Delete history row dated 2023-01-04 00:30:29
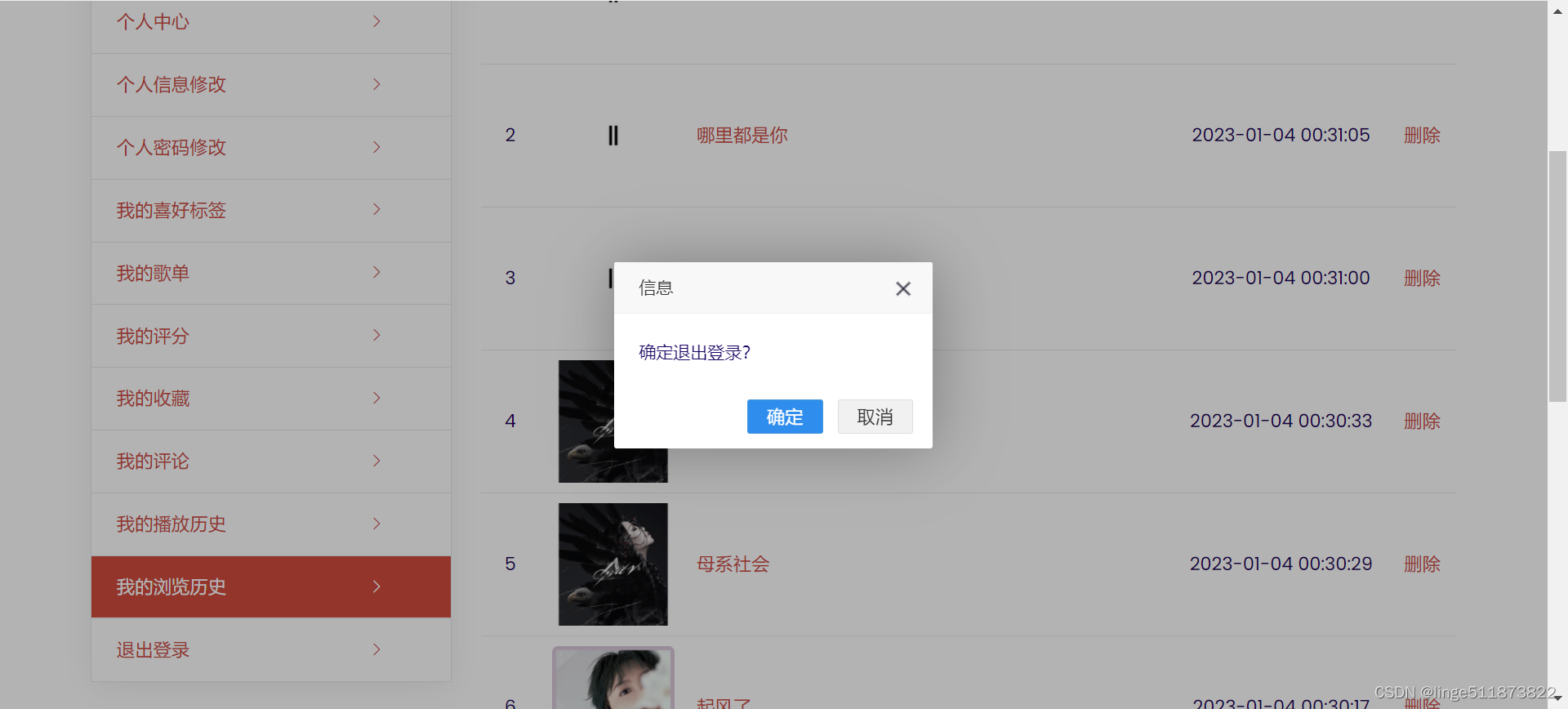 1422,564
